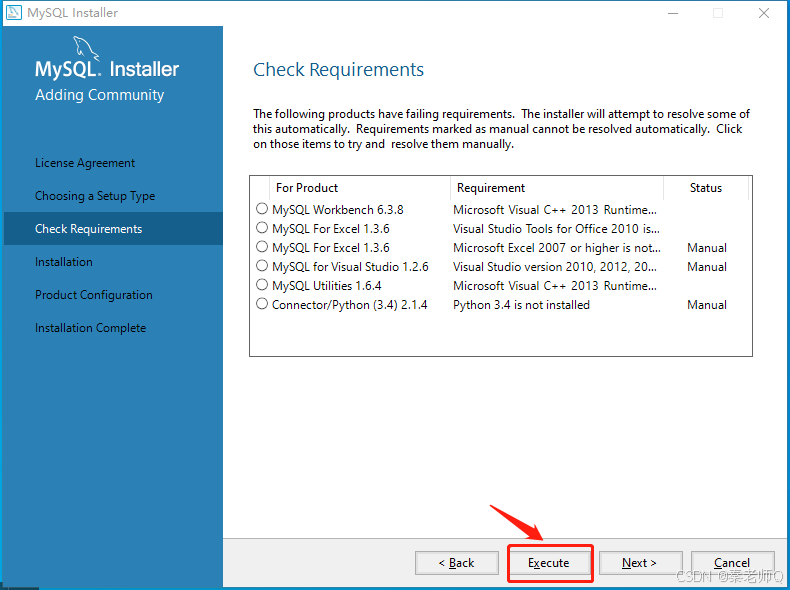The height and width of the screenshot is (590, 790).
Task: Click 'MySQL Workbench 6.3.8' product text
Action: click(x=338, y=210)
